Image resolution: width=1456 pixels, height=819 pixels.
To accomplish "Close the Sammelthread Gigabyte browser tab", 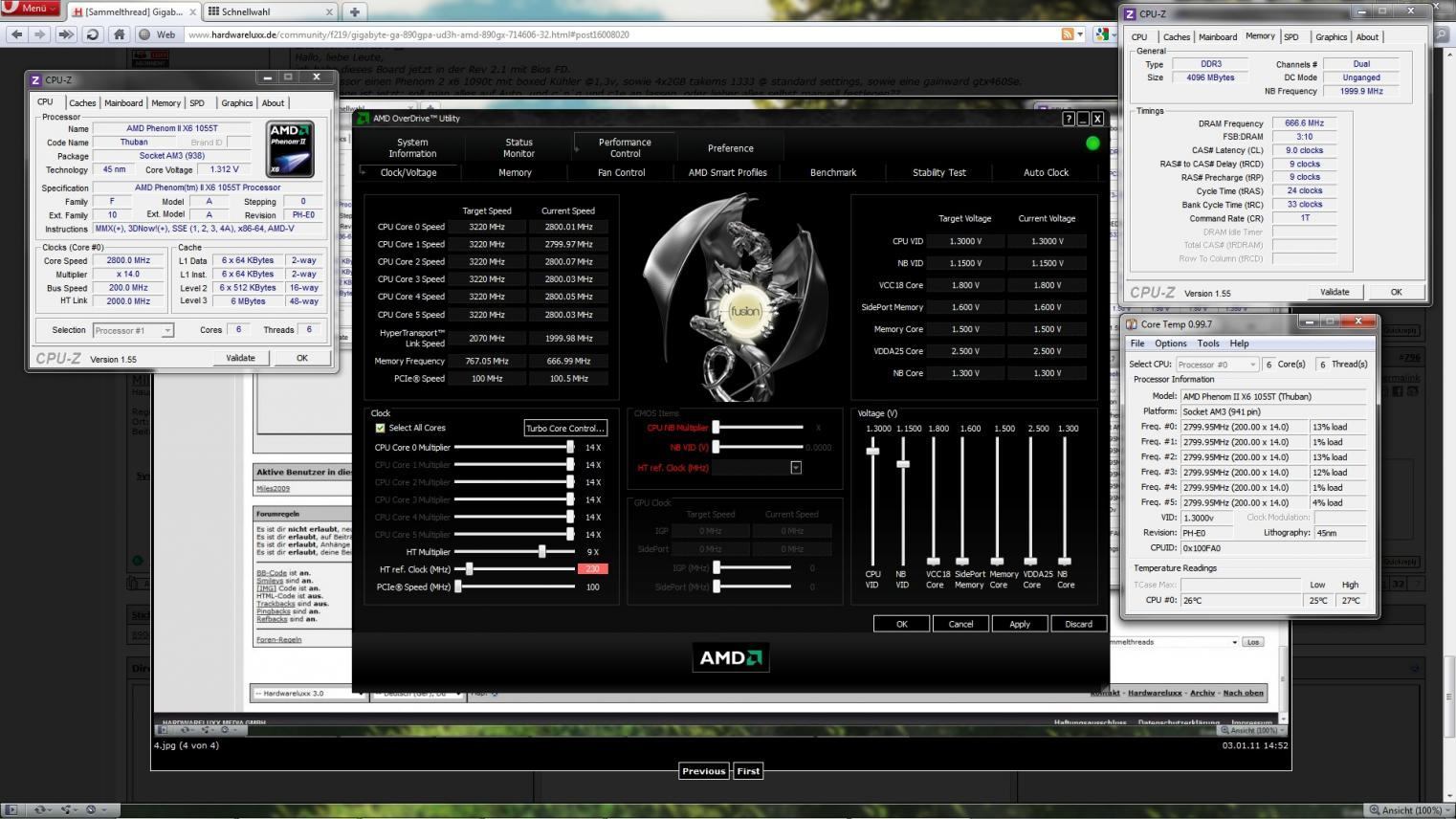I will [192, 12].
